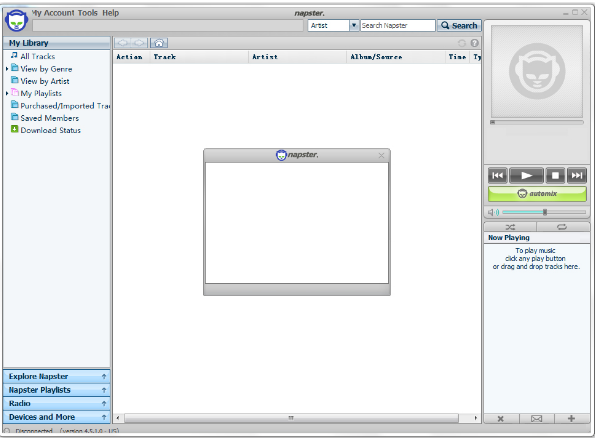Click the Play button
The image size is (595, 438).
coord(526,175)
